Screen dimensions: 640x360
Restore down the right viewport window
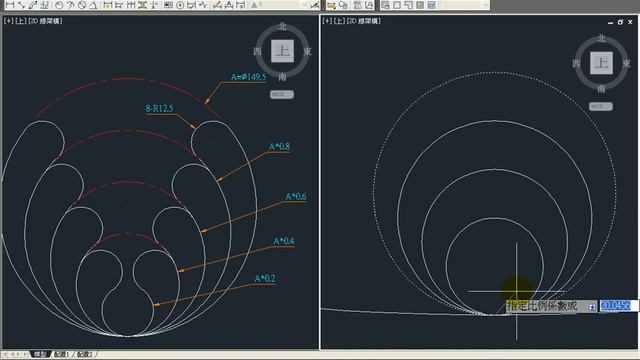coord(620,22)
